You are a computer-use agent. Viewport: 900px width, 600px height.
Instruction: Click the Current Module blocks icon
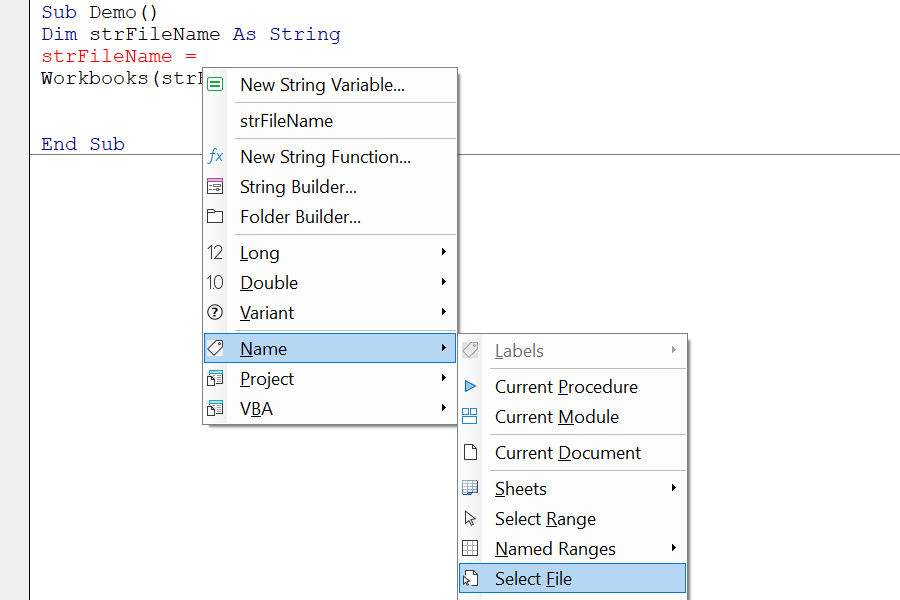coord(470,416)
